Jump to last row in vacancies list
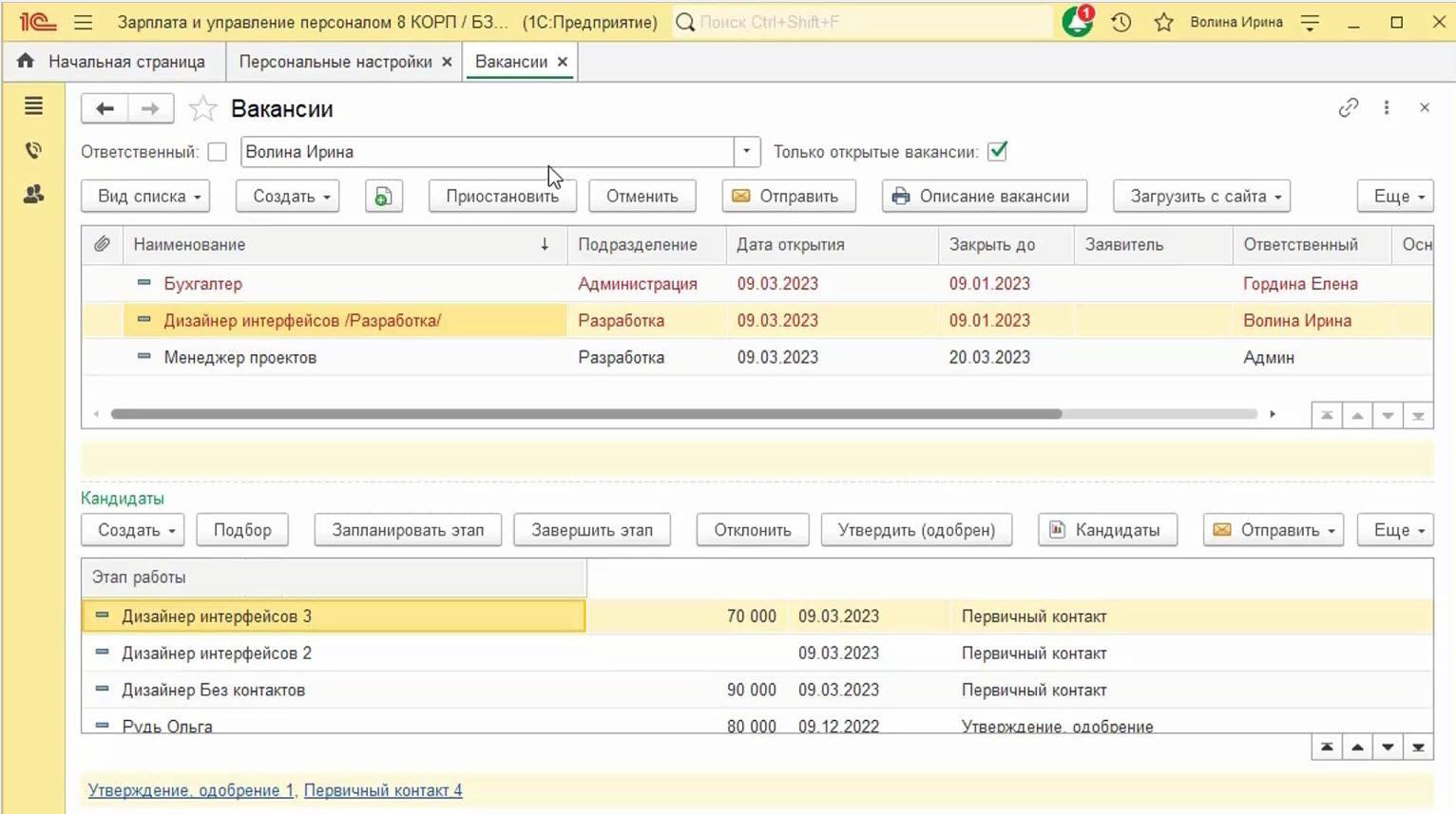Viewport: 1456px width, 814px height. tap(1418, 415)
